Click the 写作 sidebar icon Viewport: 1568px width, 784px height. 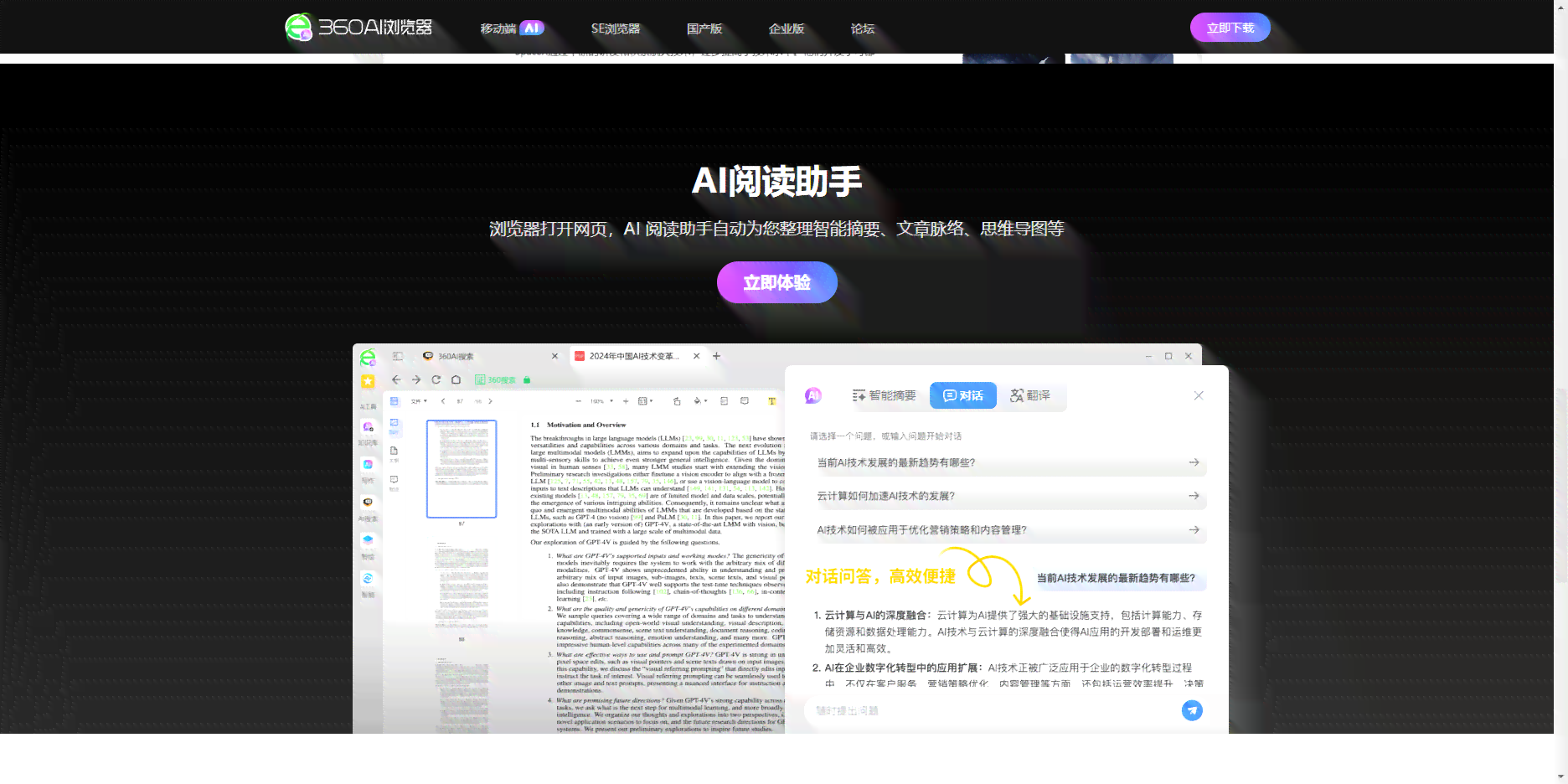(x=368, y=465)
